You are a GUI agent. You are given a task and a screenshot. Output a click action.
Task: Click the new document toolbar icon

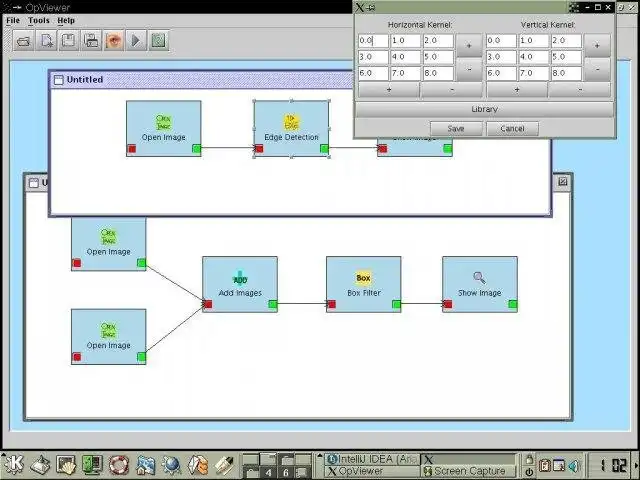click(47, 41)
